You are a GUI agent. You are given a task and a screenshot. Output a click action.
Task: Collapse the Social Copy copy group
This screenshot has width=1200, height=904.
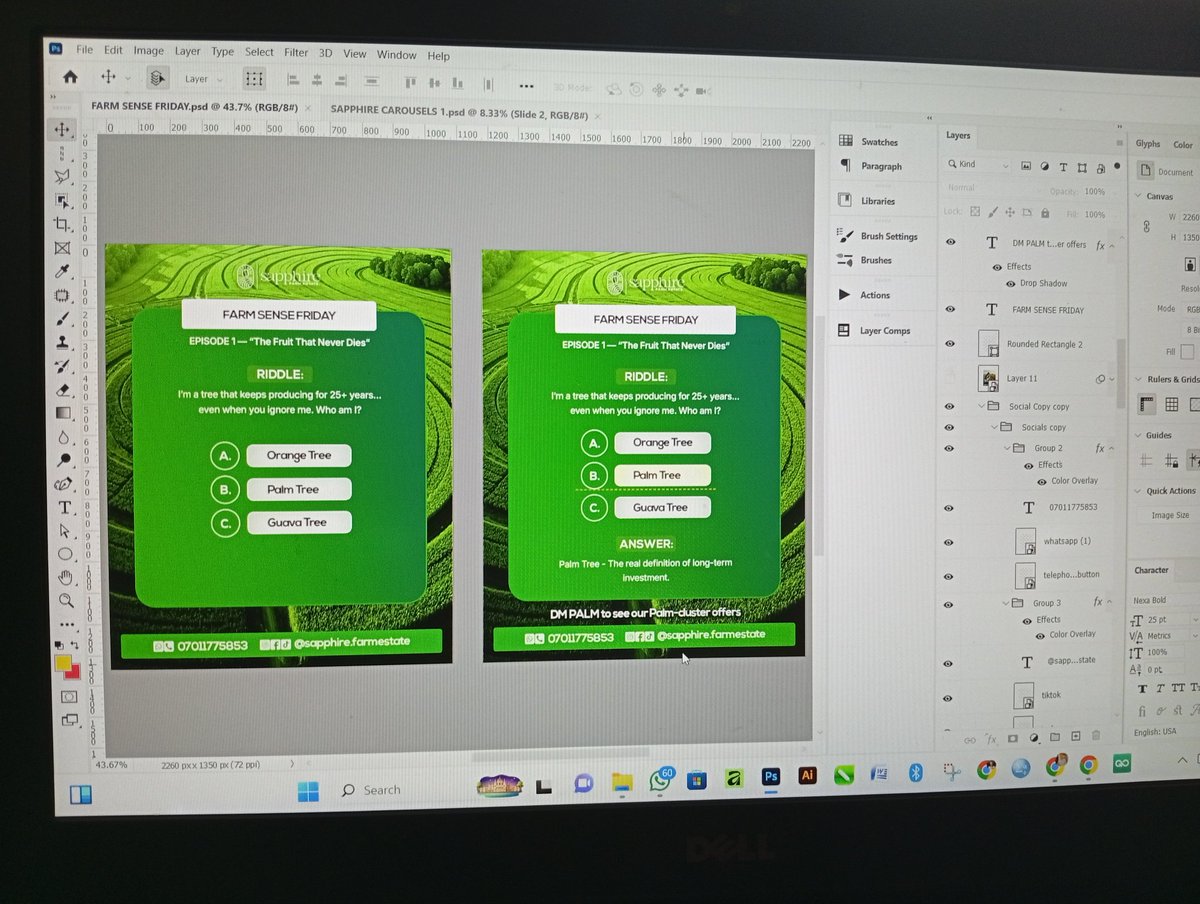[x=982, y=406]
